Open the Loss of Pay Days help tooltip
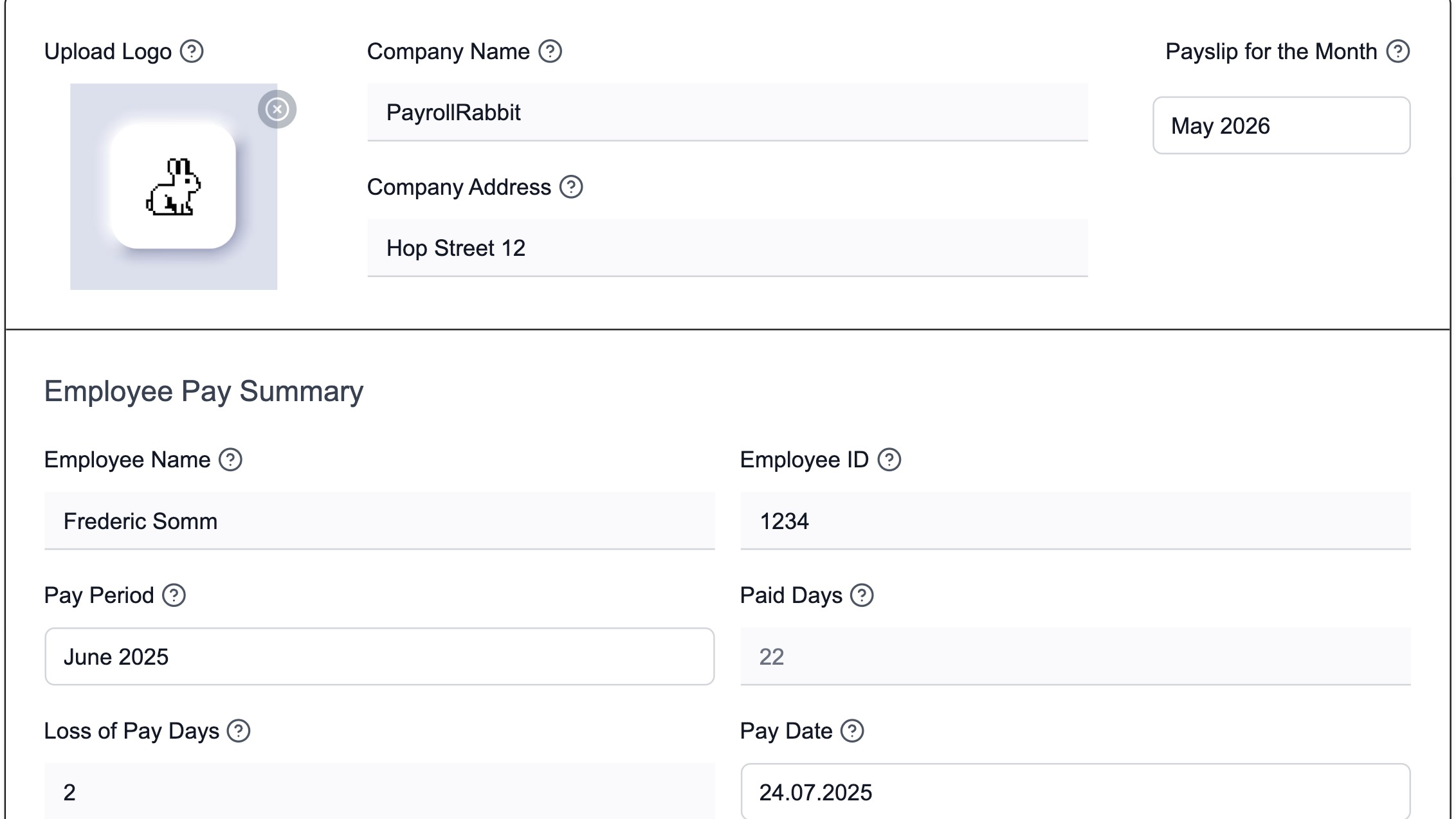This screenshot has height=819, width=1456. click(239, 730)
